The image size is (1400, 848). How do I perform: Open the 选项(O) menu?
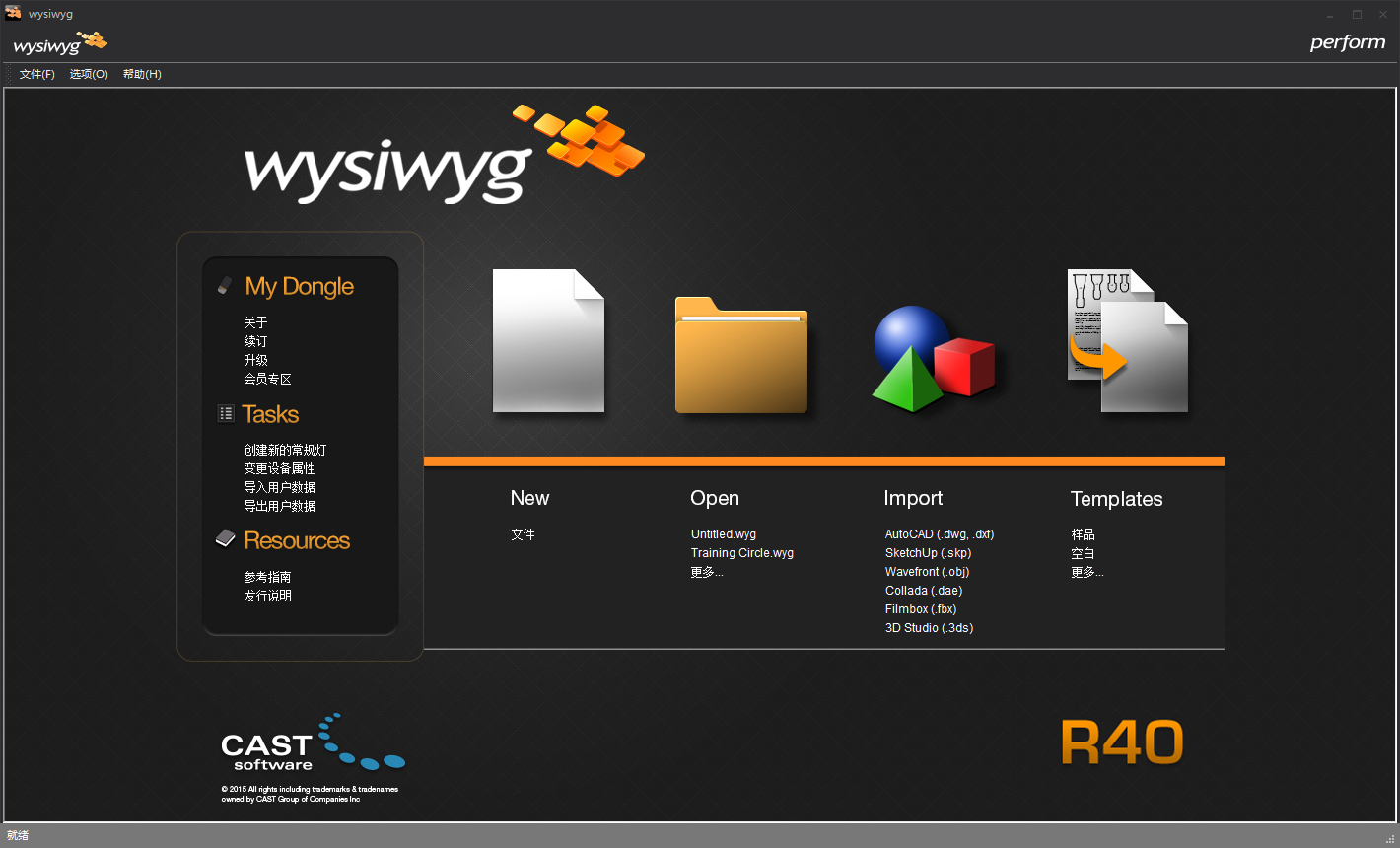point(89,74)
